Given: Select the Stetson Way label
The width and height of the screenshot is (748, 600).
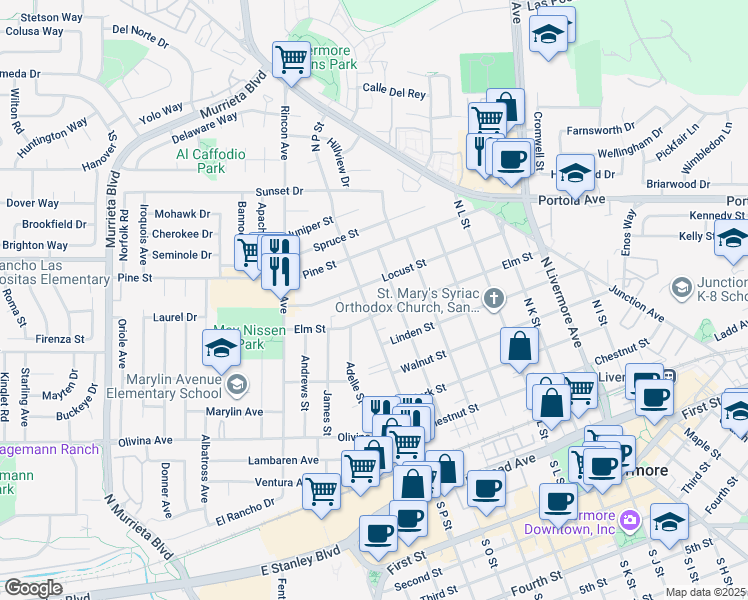Looking at the screenshot, I should pyautogui.click(x=51, y=17).
